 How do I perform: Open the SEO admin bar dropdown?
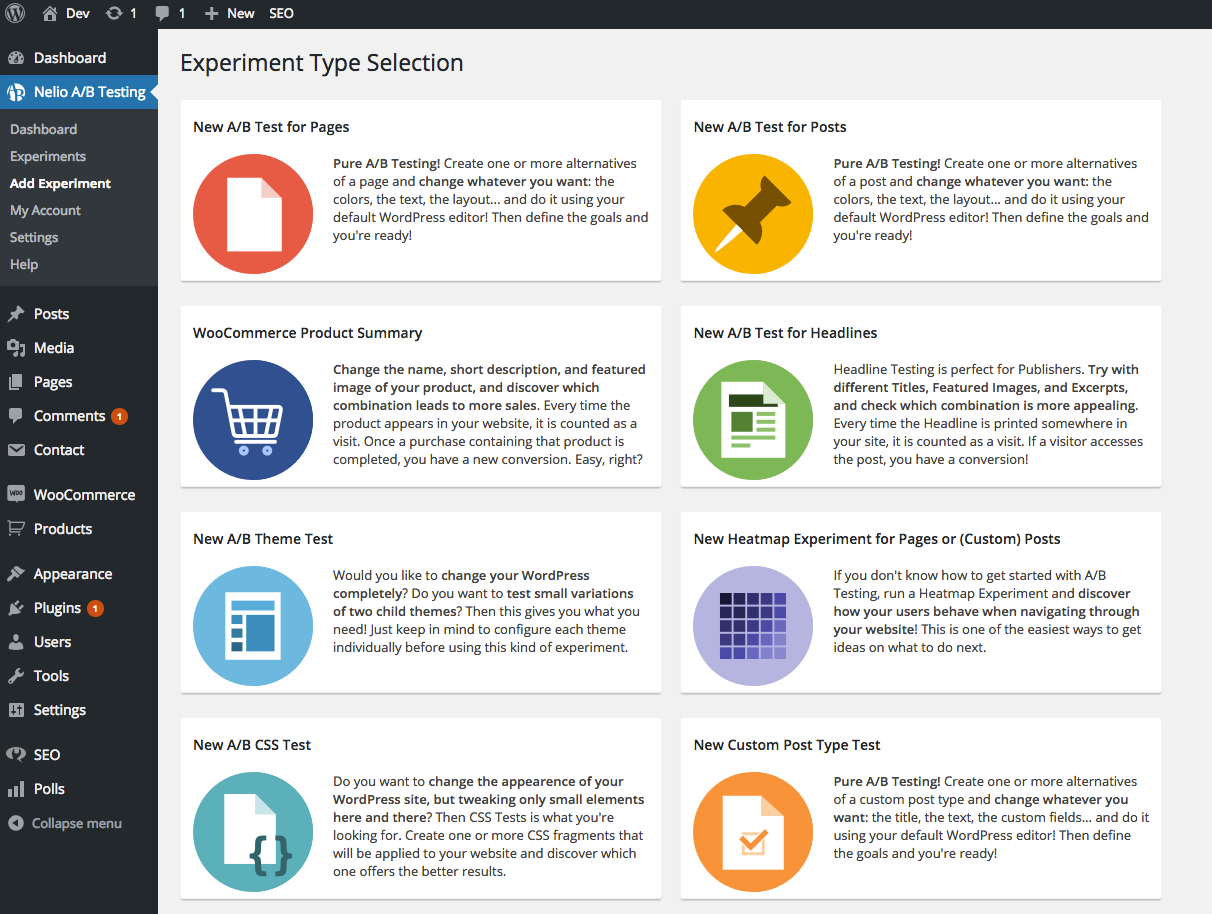[281, 13]
